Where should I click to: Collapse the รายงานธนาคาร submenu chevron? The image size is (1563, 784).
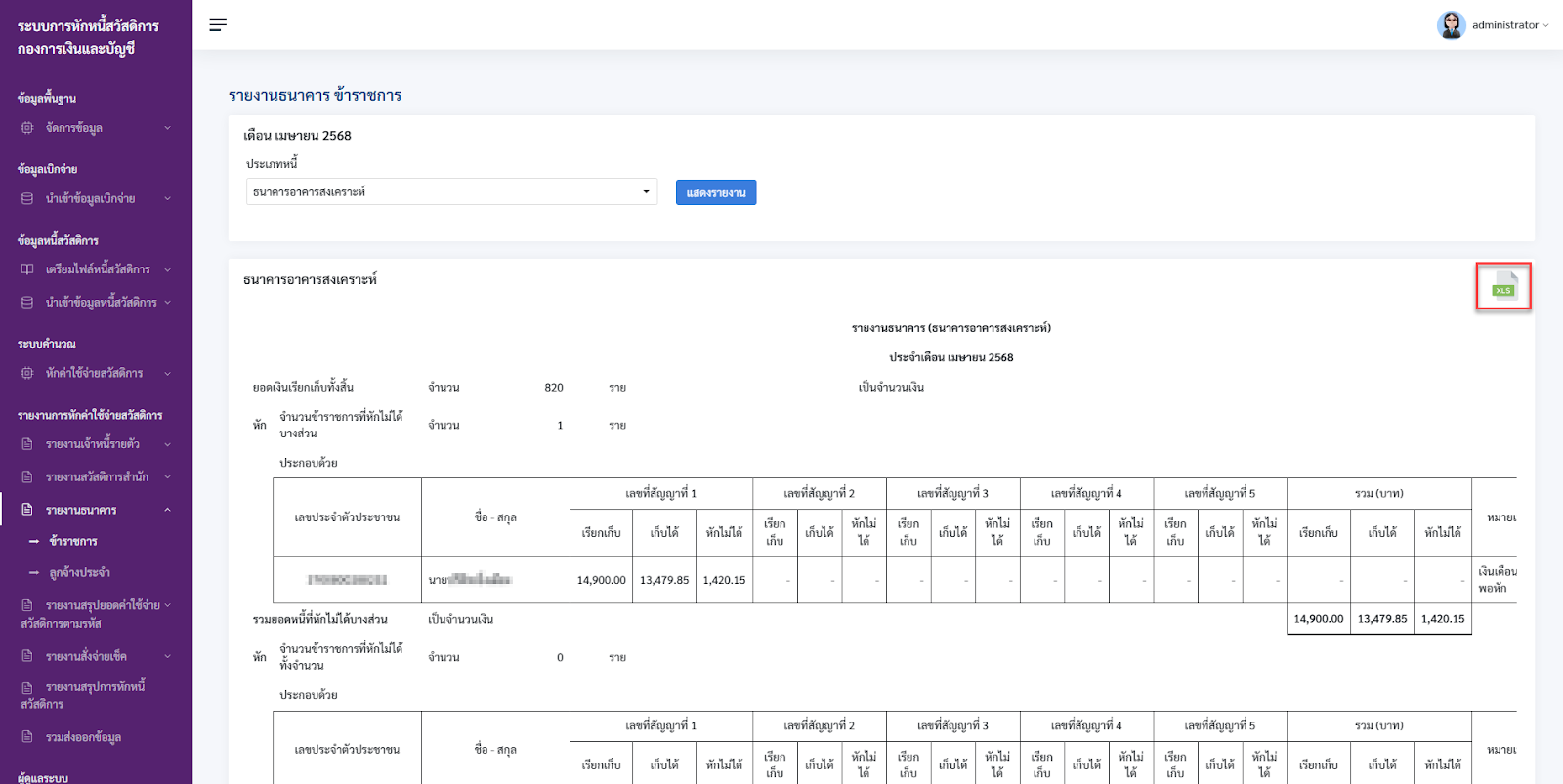pos(167,510)
